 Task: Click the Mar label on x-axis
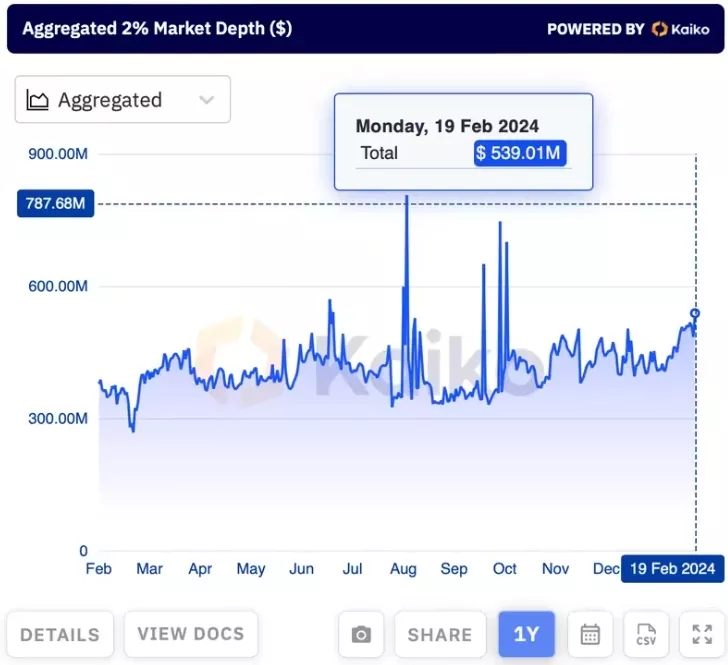(x=149, y=569)
